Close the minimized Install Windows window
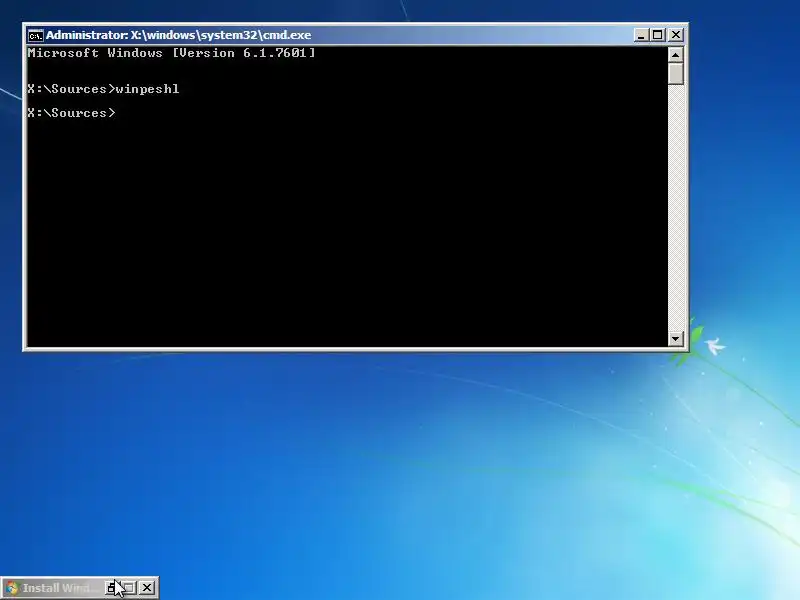Image resolution: width=800 pixels, height=600 pixels. [147, 588]
